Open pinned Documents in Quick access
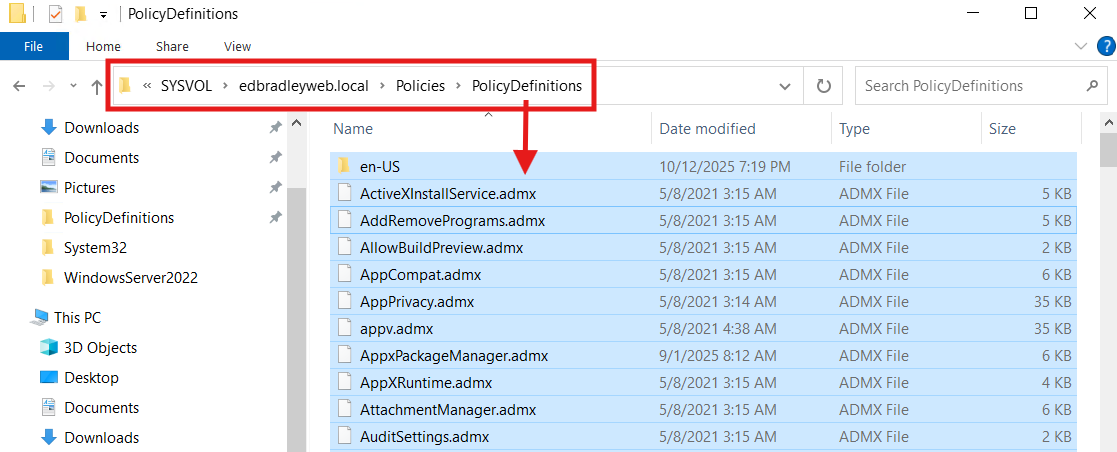1117x452 pixels. tap(101, 158)
